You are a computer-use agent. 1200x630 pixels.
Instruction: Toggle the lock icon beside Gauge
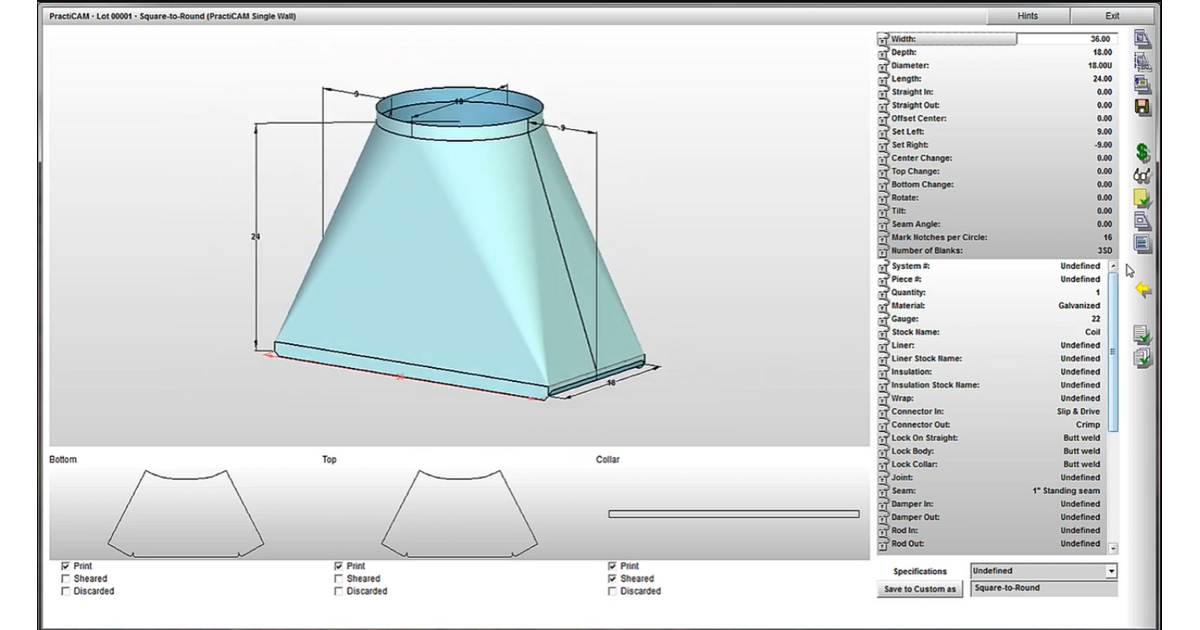(x=883, y=320)
